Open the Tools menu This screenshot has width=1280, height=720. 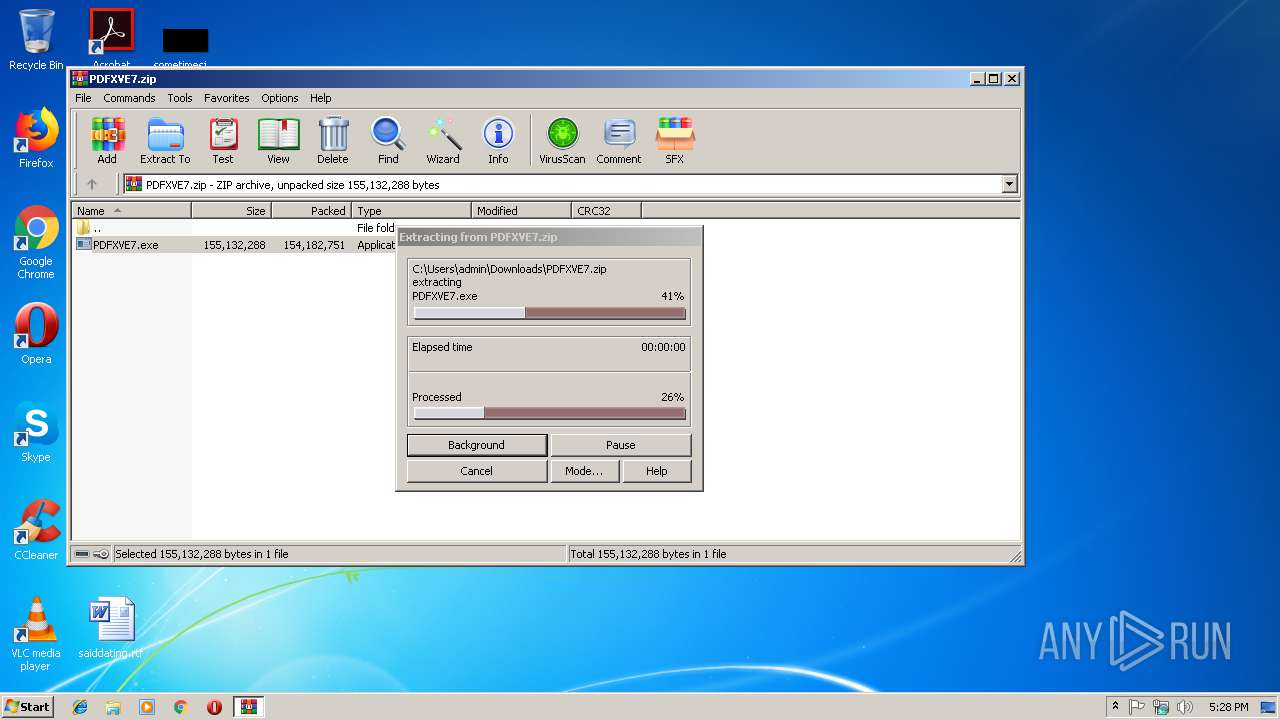click(x=180, y=98)
